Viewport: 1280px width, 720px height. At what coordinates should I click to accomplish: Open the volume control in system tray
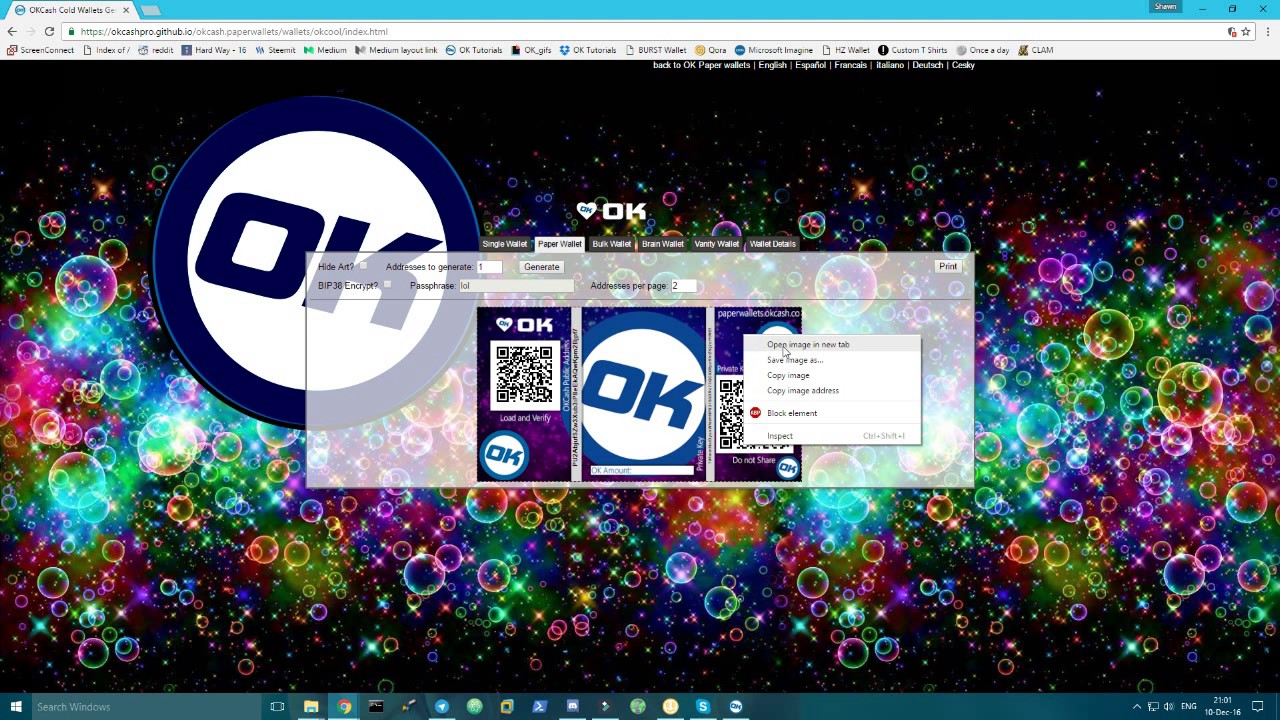[1169, 707]
